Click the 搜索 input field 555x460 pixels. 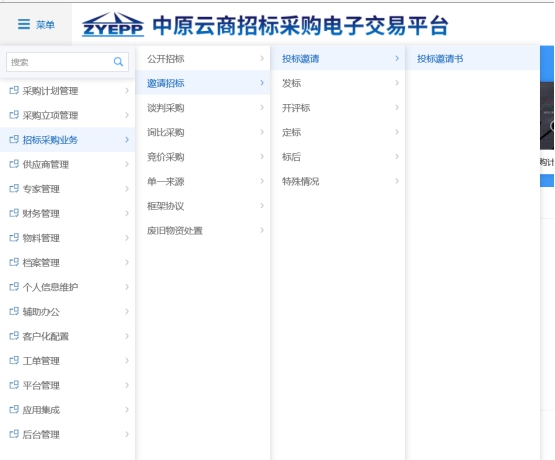67,62
